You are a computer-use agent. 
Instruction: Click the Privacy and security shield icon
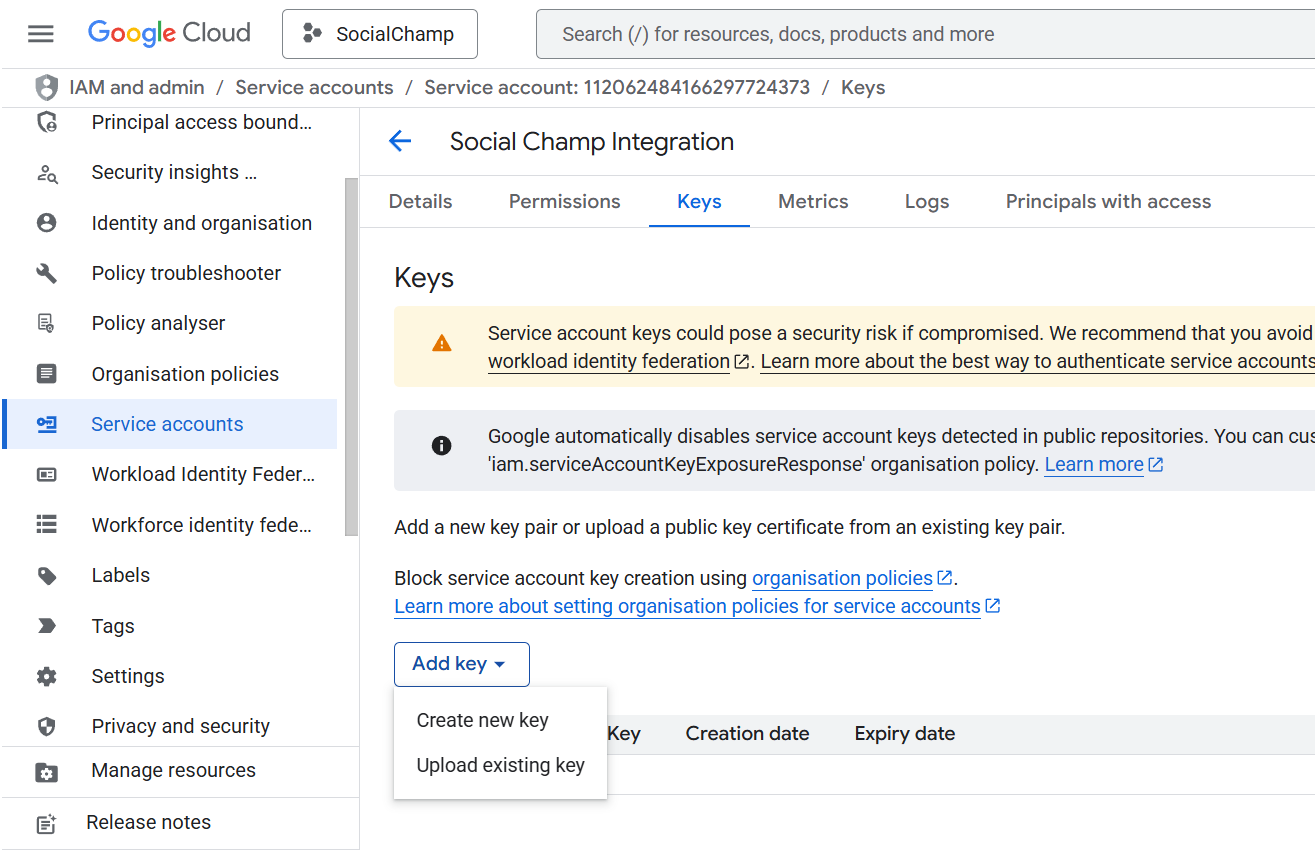coord(46,727)
